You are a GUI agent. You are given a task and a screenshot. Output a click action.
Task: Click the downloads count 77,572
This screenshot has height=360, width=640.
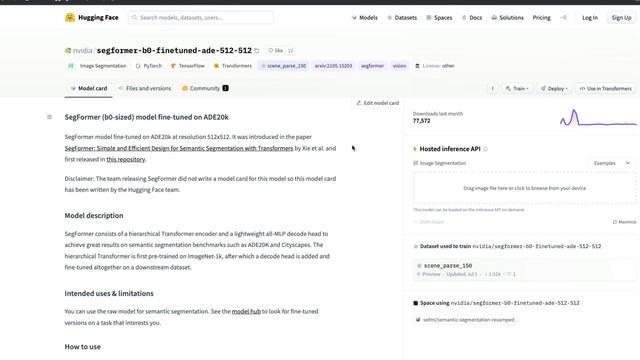421,121
